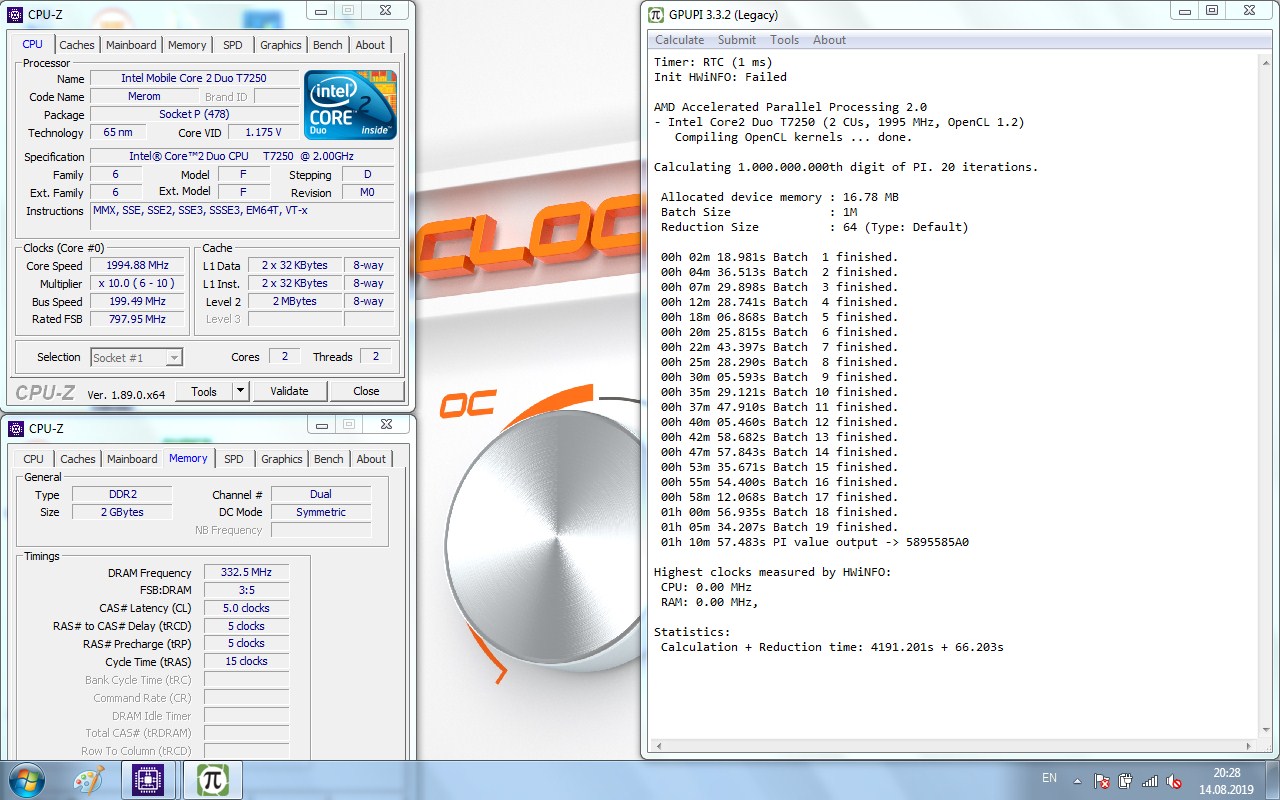This screenshot has width=1280, height=800.
Task: Click the Channel # value 'Dual'
Action: (321, 494)
